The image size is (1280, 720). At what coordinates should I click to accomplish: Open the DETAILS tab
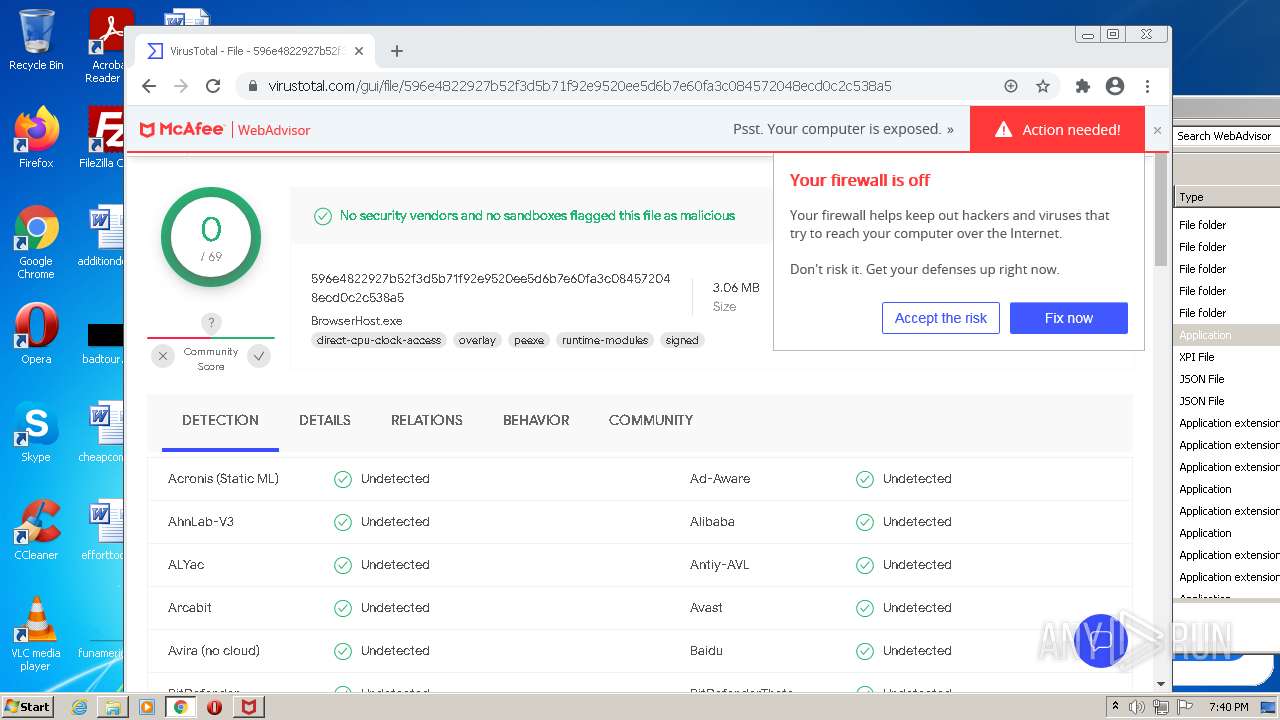325,421
